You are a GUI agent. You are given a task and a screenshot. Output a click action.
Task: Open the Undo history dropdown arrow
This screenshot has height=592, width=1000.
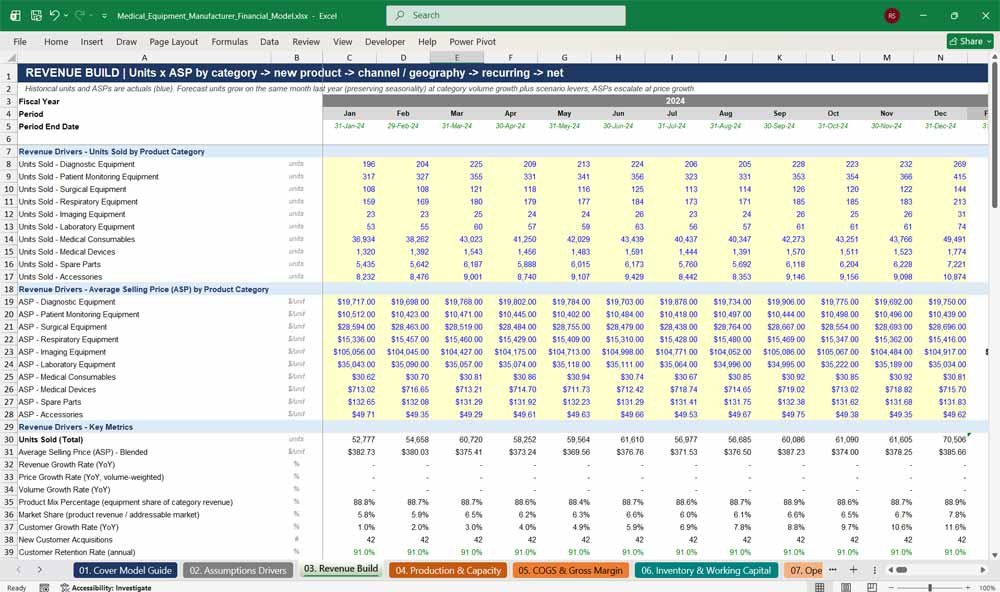pyautogui.click(x=66, y=15)
